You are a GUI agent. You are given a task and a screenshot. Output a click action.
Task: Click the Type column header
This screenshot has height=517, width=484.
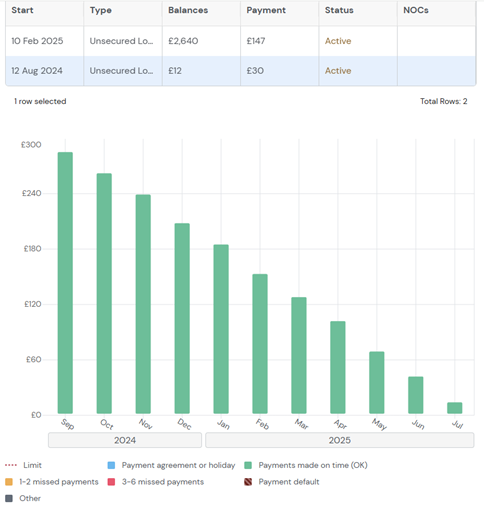click(x=101, y=10)
